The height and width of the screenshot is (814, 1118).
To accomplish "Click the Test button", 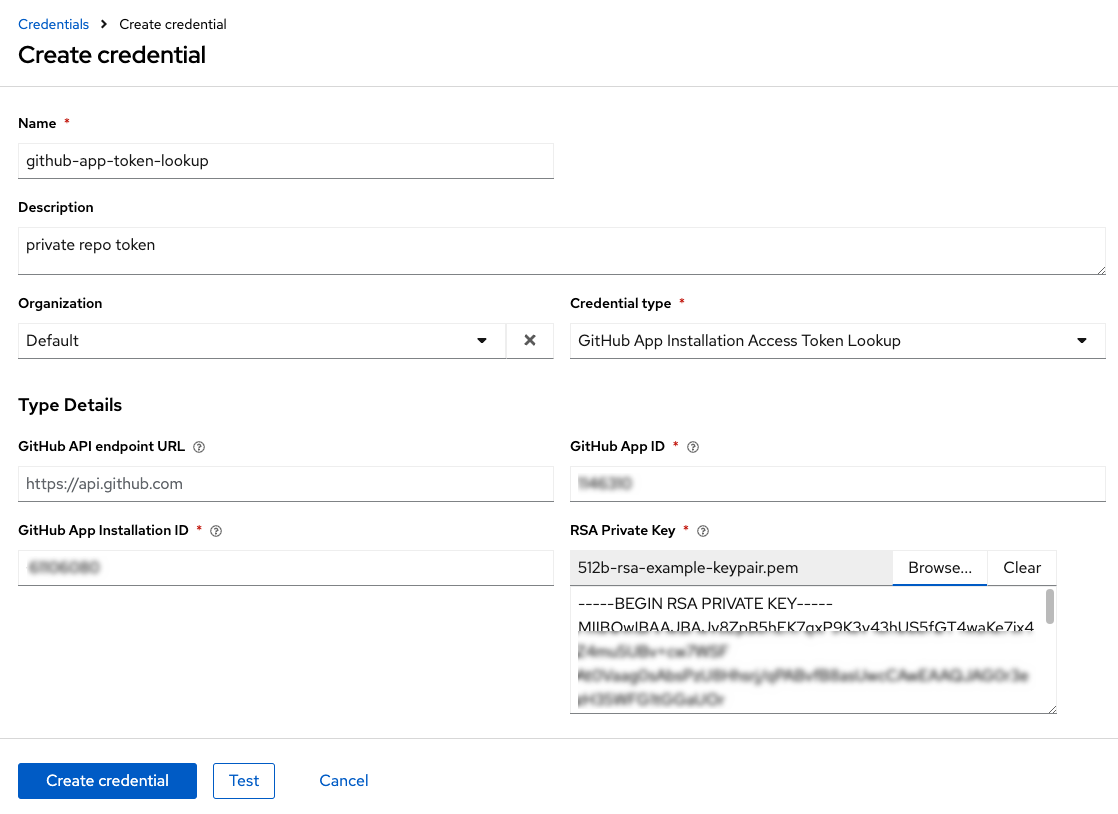I will [244, 781].
